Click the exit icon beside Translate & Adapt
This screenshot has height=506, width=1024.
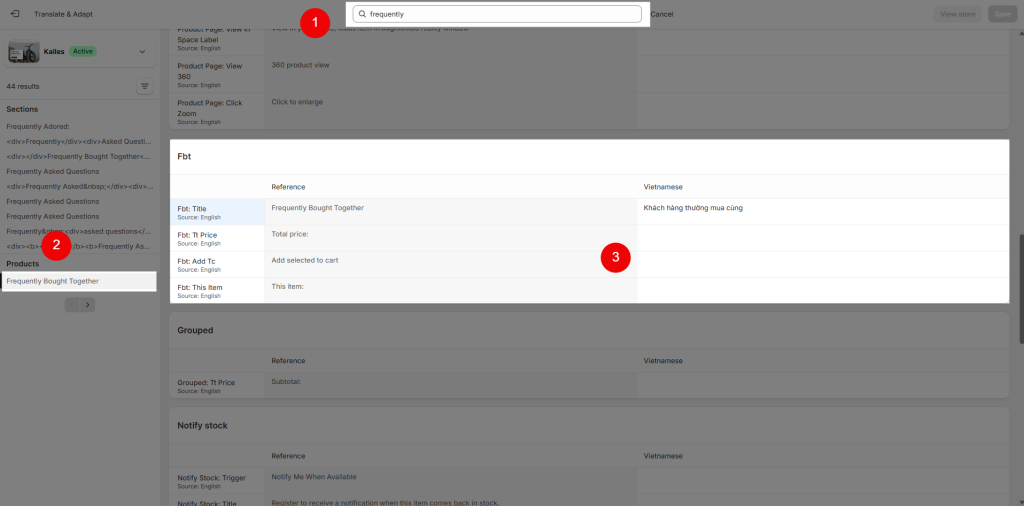tap(15, 14)
